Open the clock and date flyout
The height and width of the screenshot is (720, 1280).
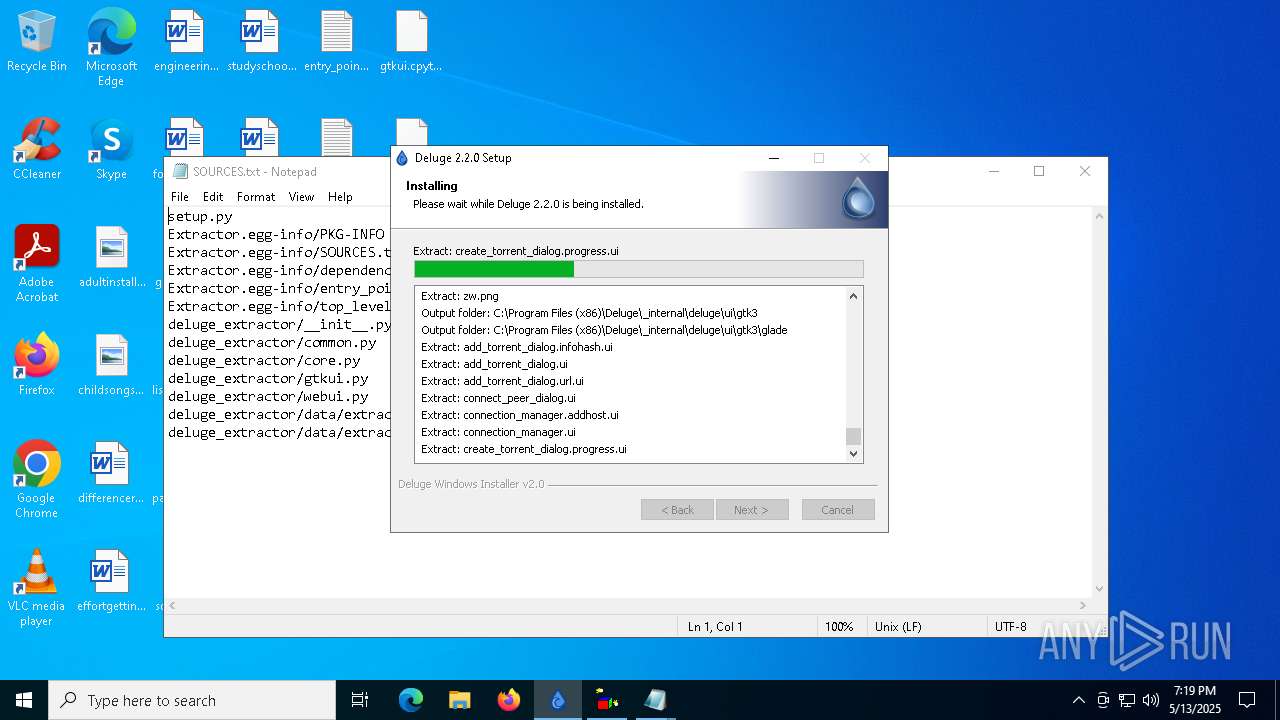tap(1195, 700)
